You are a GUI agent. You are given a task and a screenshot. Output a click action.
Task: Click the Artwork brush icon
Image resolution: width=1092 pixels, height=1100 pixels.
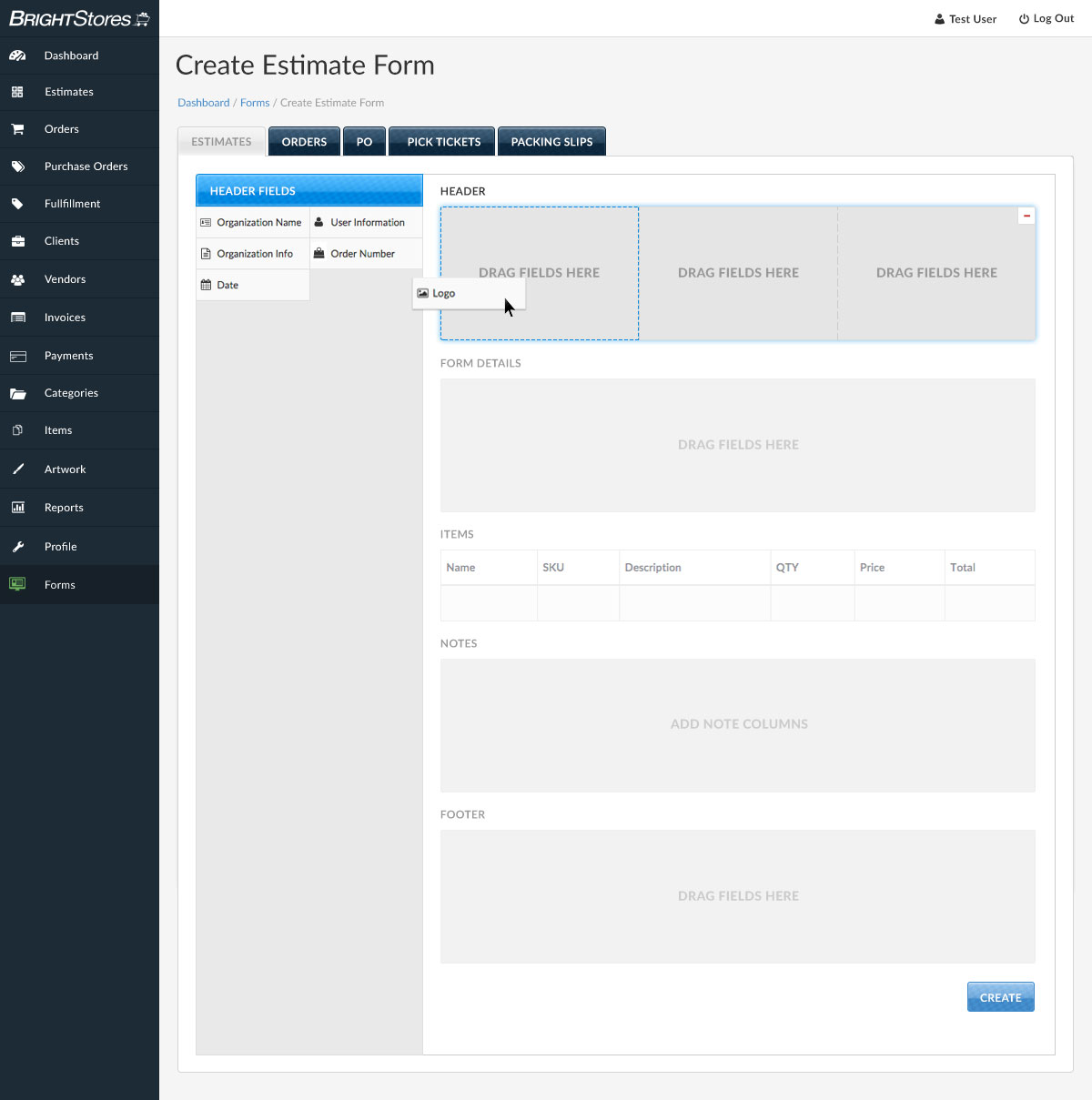coord(17,469)
